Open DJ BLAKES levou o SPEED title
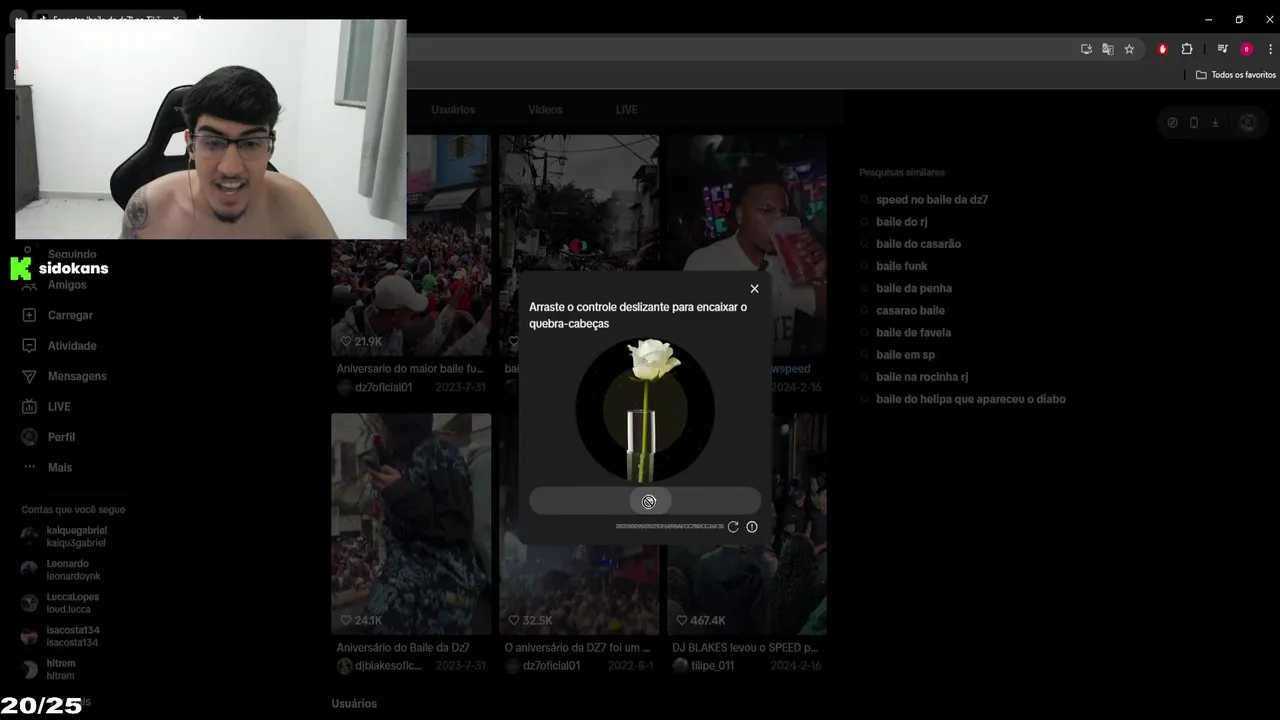1280x720 pixels. 745,648
